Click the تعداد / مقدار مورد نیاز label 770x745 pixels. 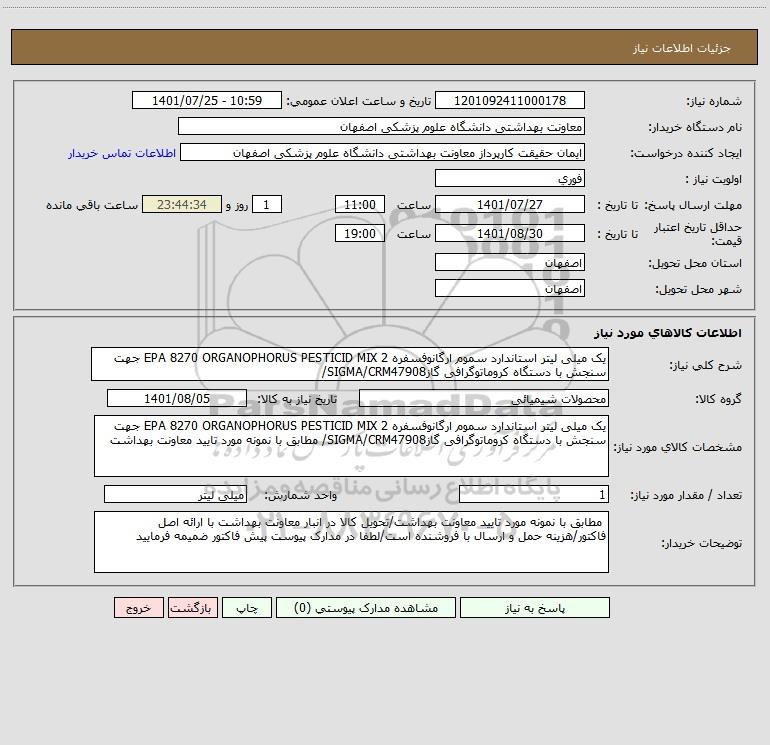pyautogui.click(x=686, y=495)
